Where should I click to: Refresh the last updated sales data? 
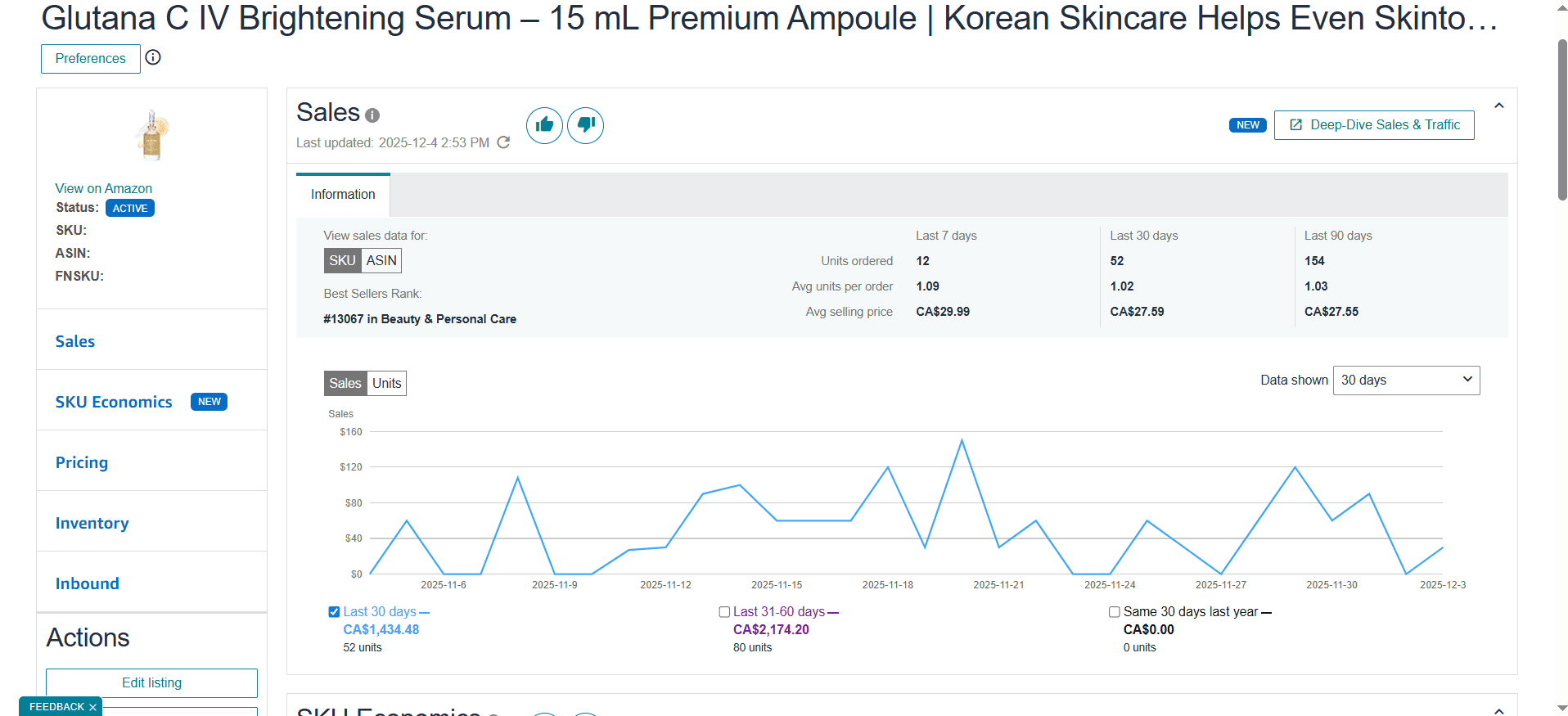[503, 142]
